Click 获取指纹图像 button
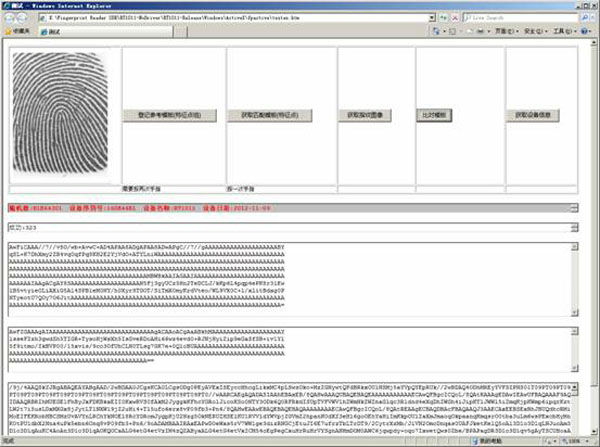The image size is (600, 447). tap(365, 115)
